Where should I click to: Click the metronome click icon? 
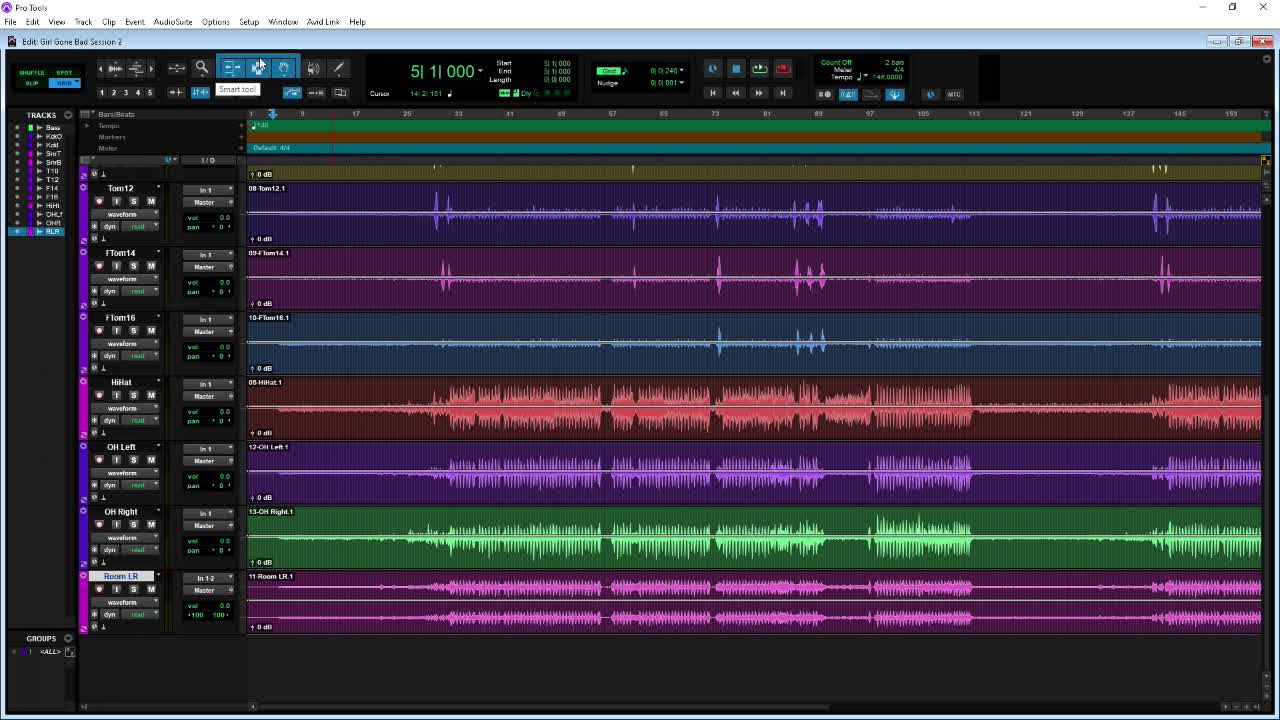(x=848, y=94)
